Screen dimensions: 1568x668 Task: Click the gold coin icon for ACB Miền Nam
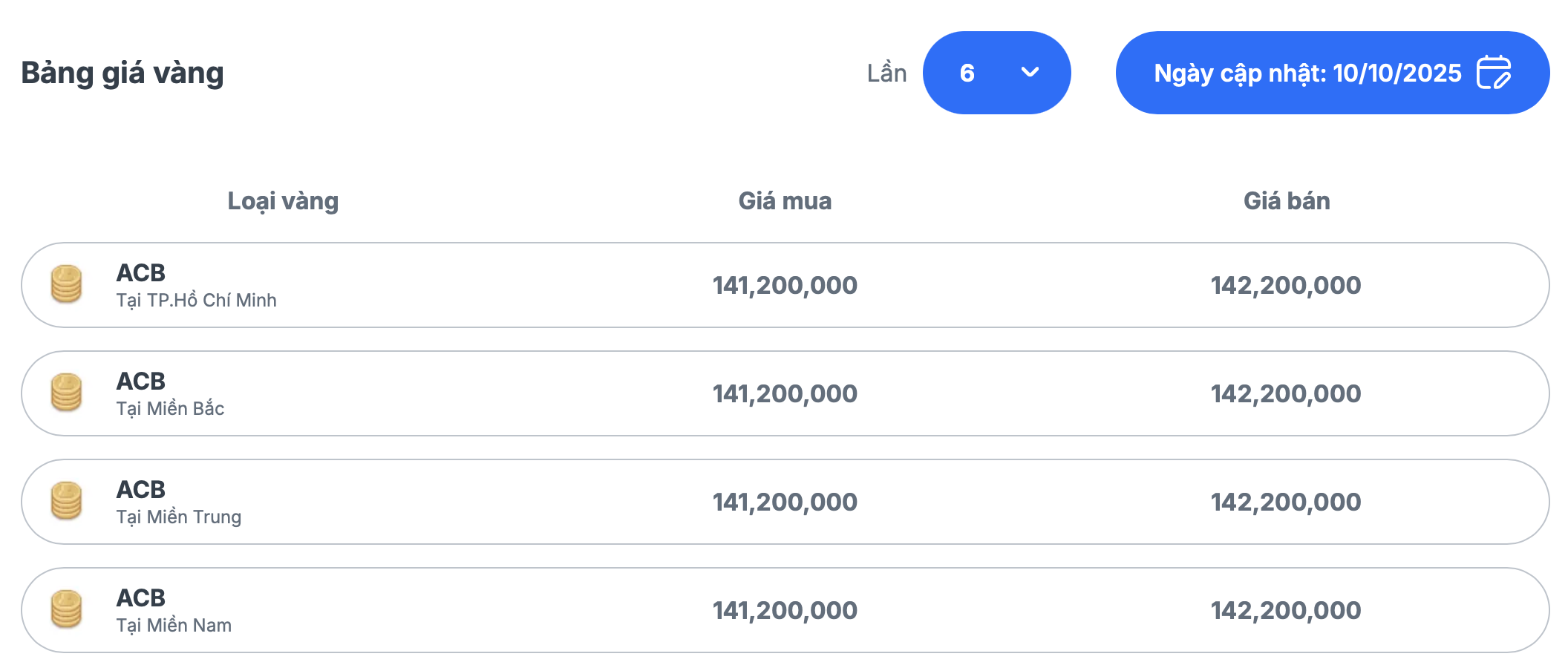coord(66,609)
